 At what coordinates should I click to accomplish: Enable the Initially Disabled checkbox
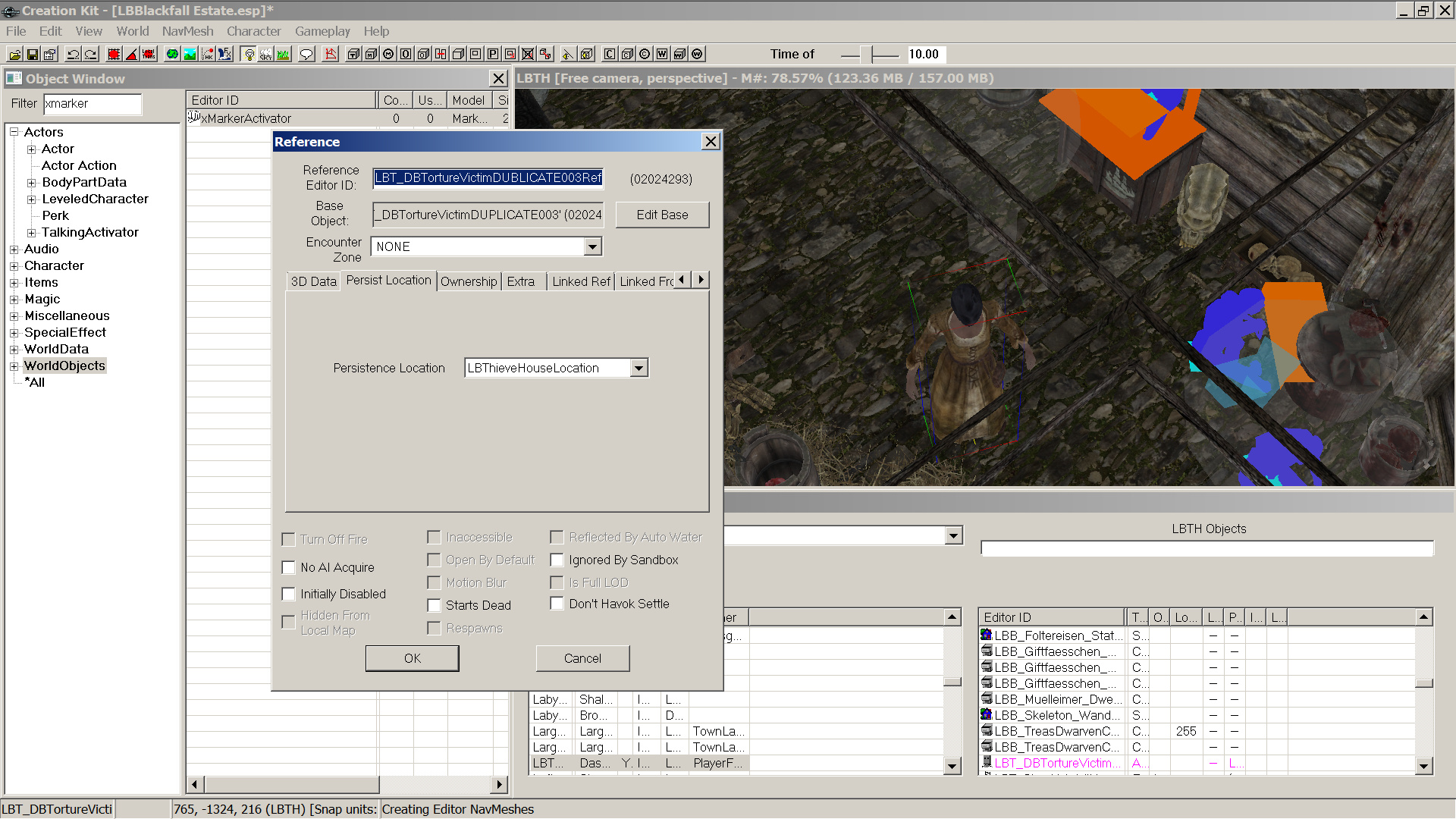click(x=289, y=594)
